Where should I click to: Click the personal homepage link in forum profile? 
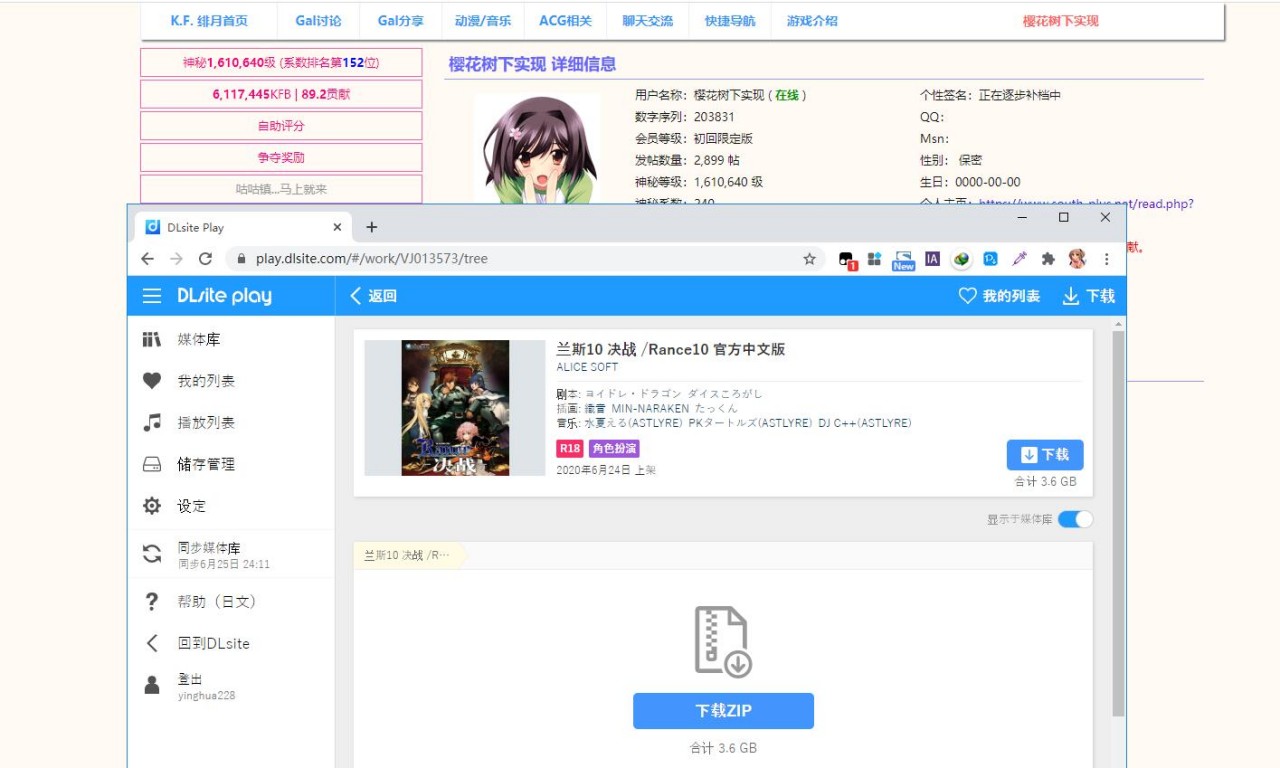pyautogui.click(x=1086, y=203)
